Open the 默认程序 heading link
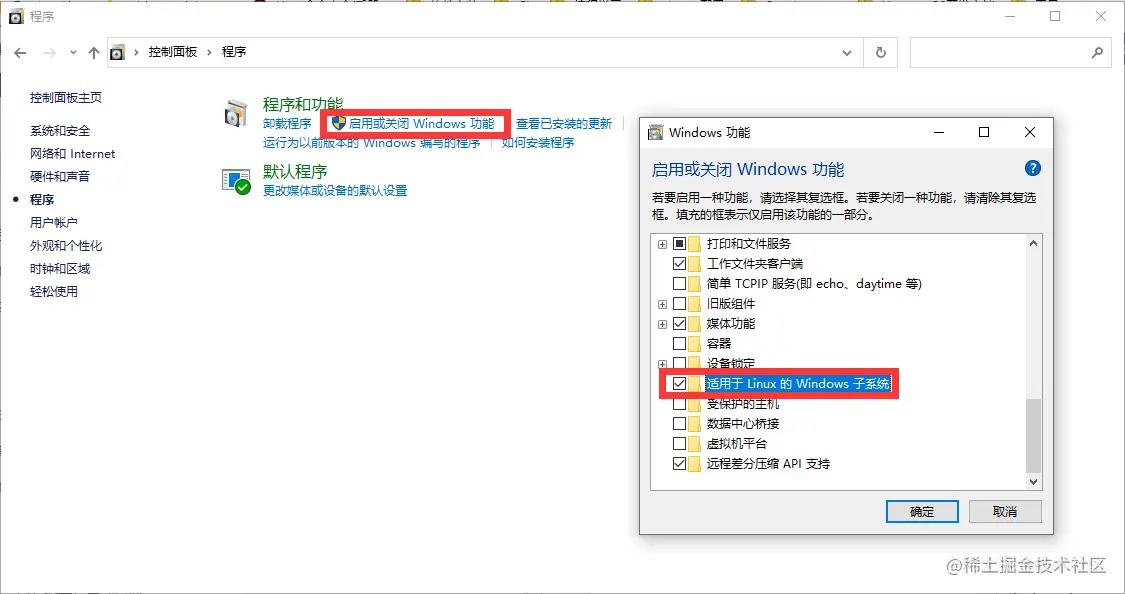This screenshot has width=1125, height=594. (x=295, y=171)
